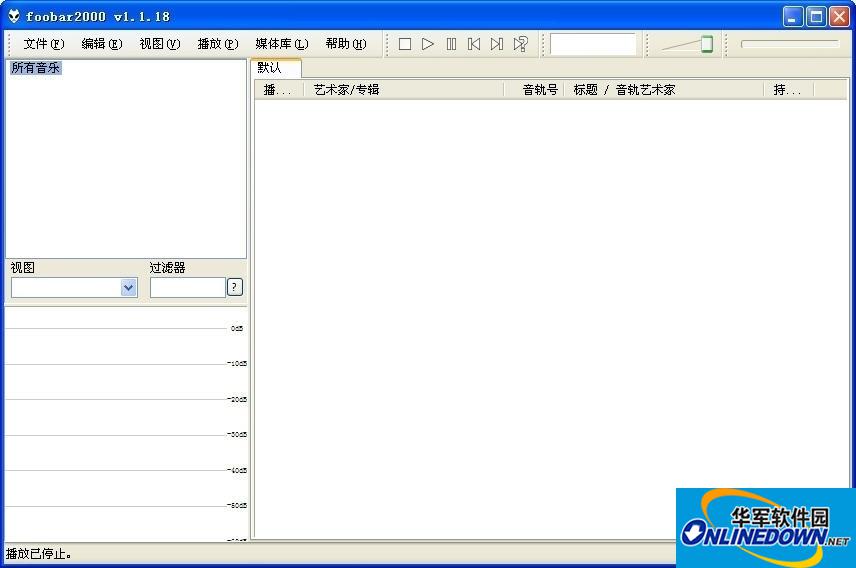Viewport: 856px width, 568px height.
Task: Click the 播放已停止 status bar text
Action: (x=38, y=554)
